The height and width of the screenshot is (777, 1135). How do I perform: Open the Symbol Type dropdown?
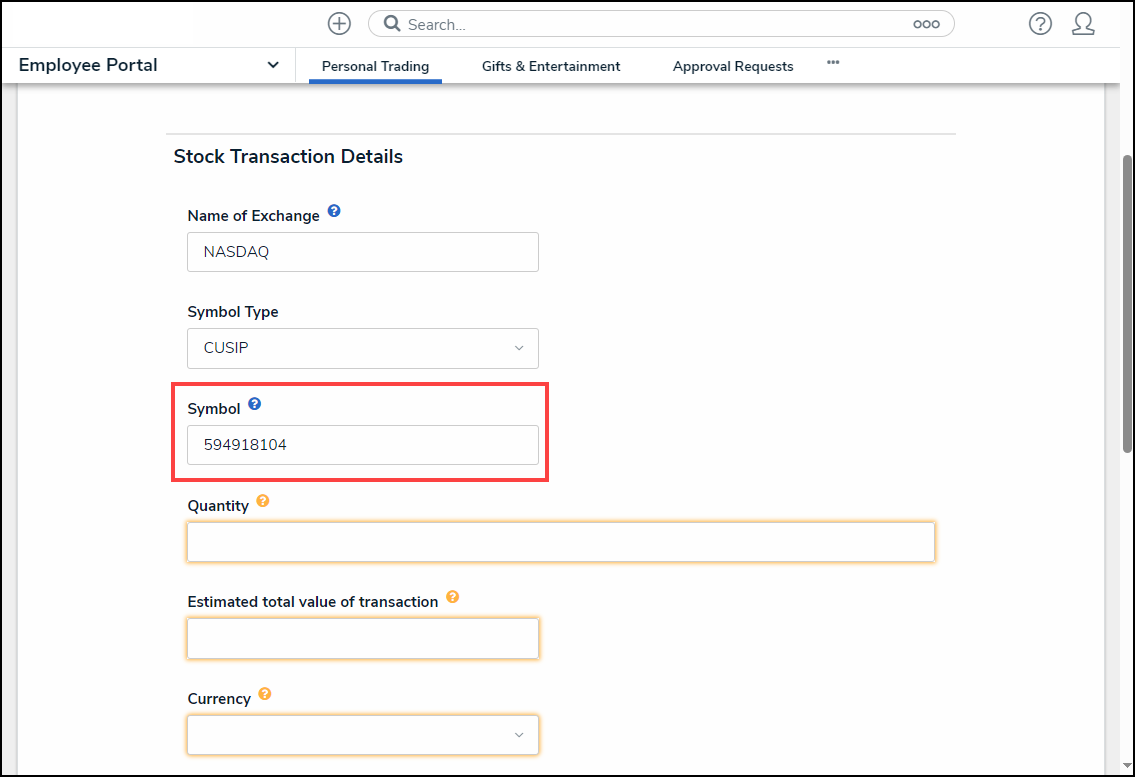click(363, 348)
